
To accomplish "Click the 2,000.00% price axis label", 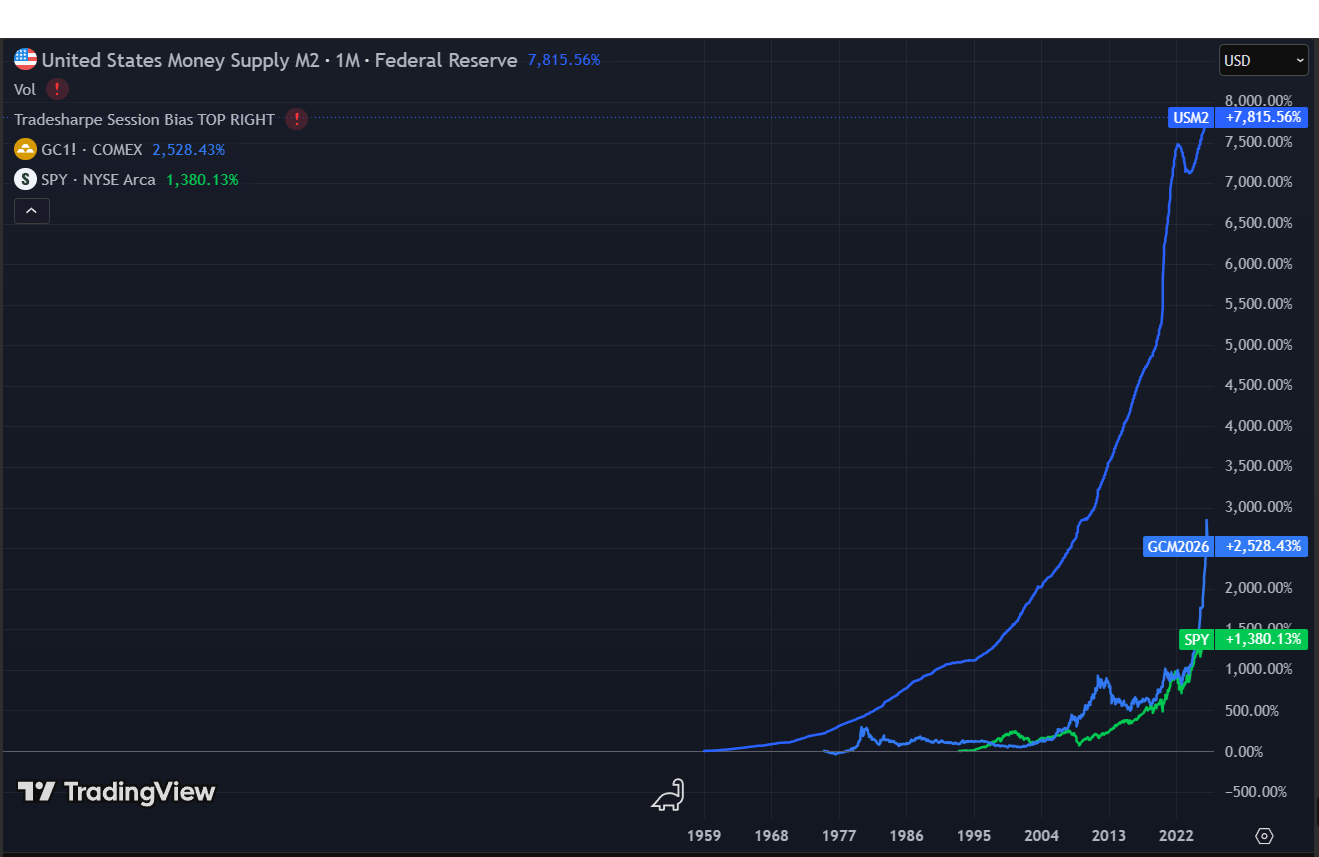I will click(x=1258, y=588).
